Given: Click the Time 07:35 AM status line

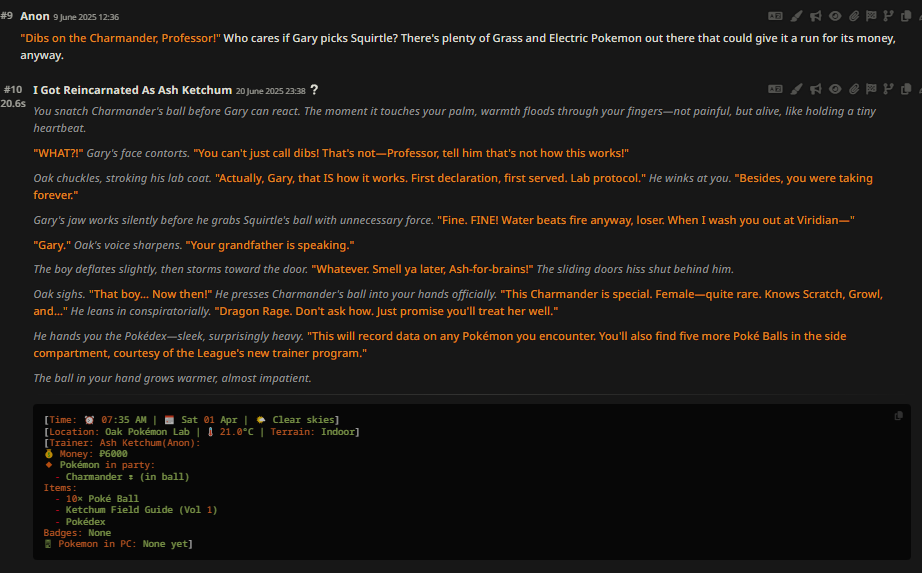Looking at the screenshot, I should [192, 420].
